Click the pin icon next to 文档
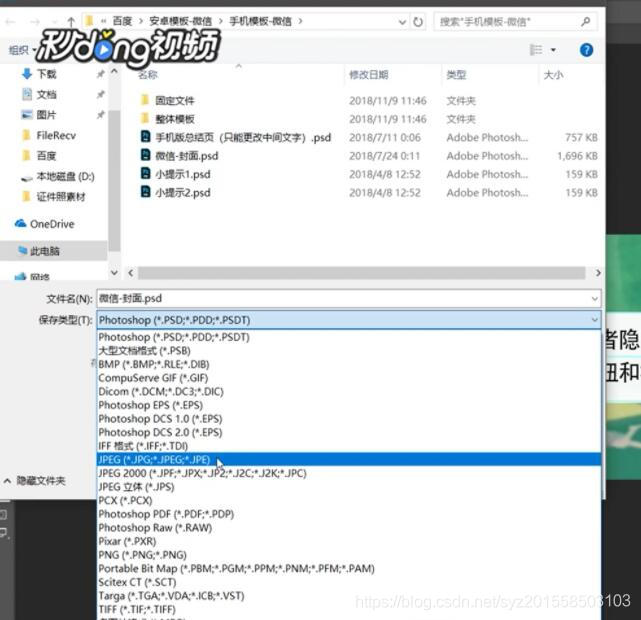 [100, 94]
